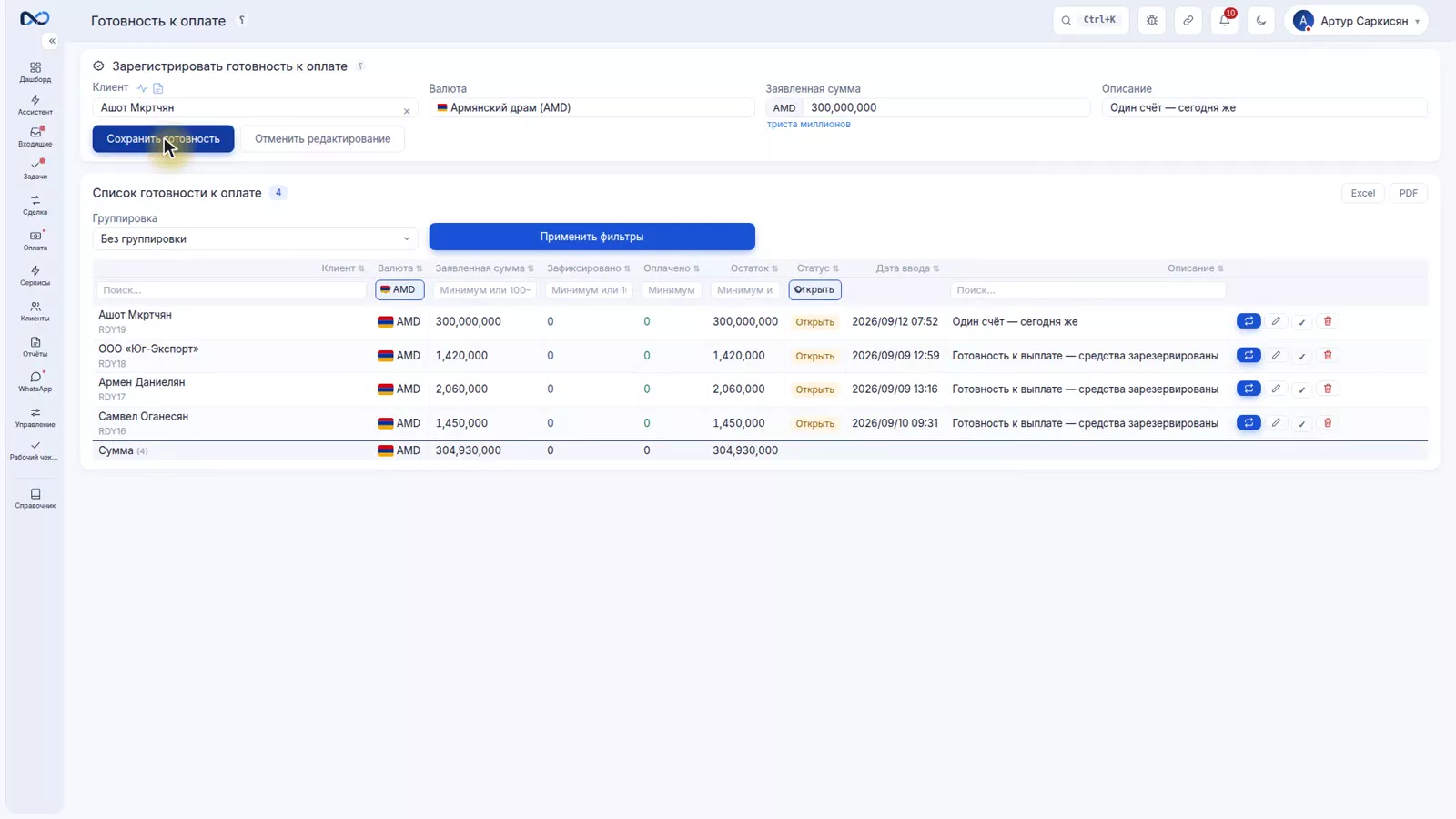Click the Сохранить готовность button
Viewport: 1456px width, 819px height.
click(163, 138)
